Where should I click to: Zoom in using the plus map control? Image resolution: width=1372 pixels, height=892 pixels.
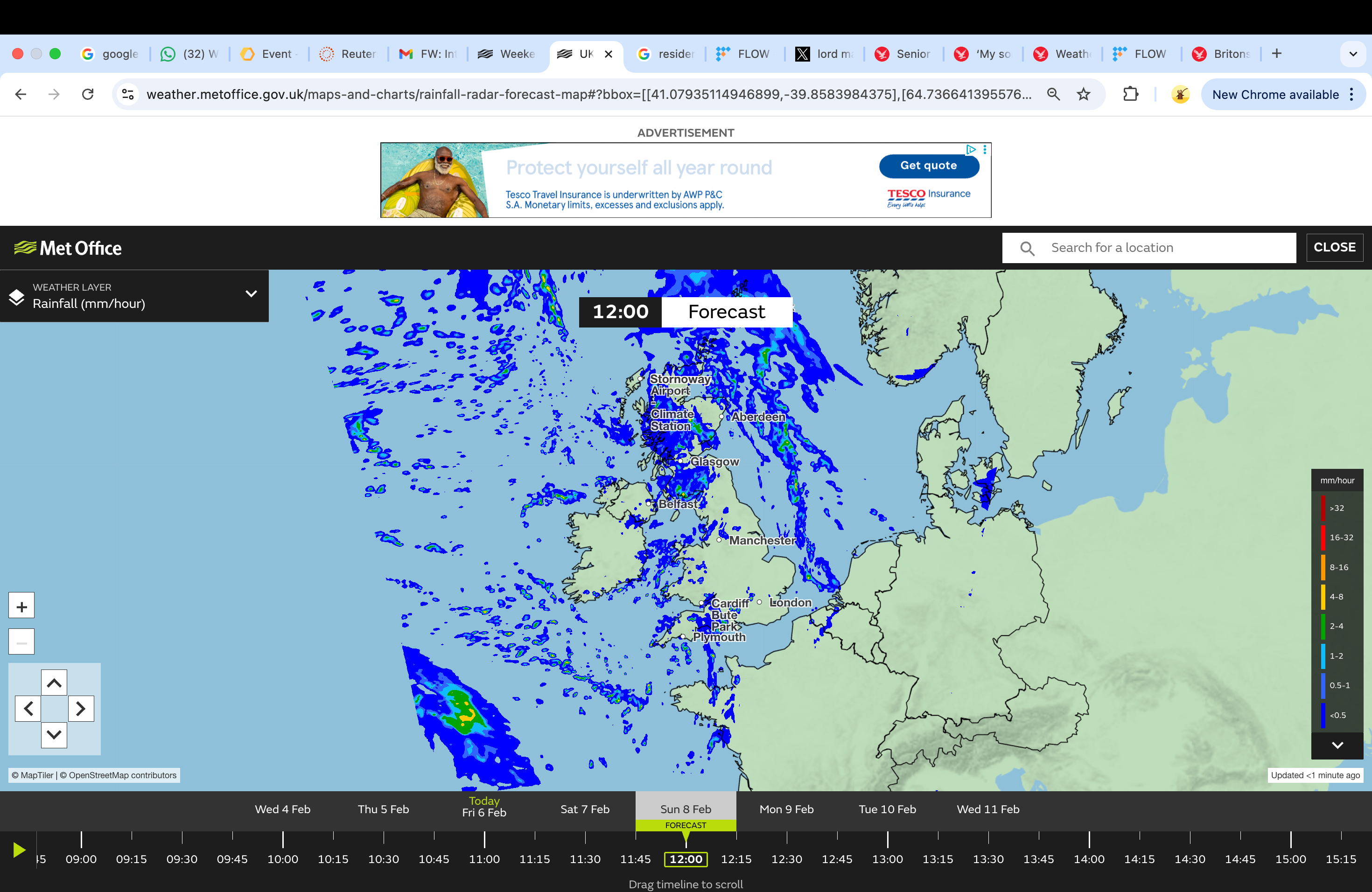21,605
